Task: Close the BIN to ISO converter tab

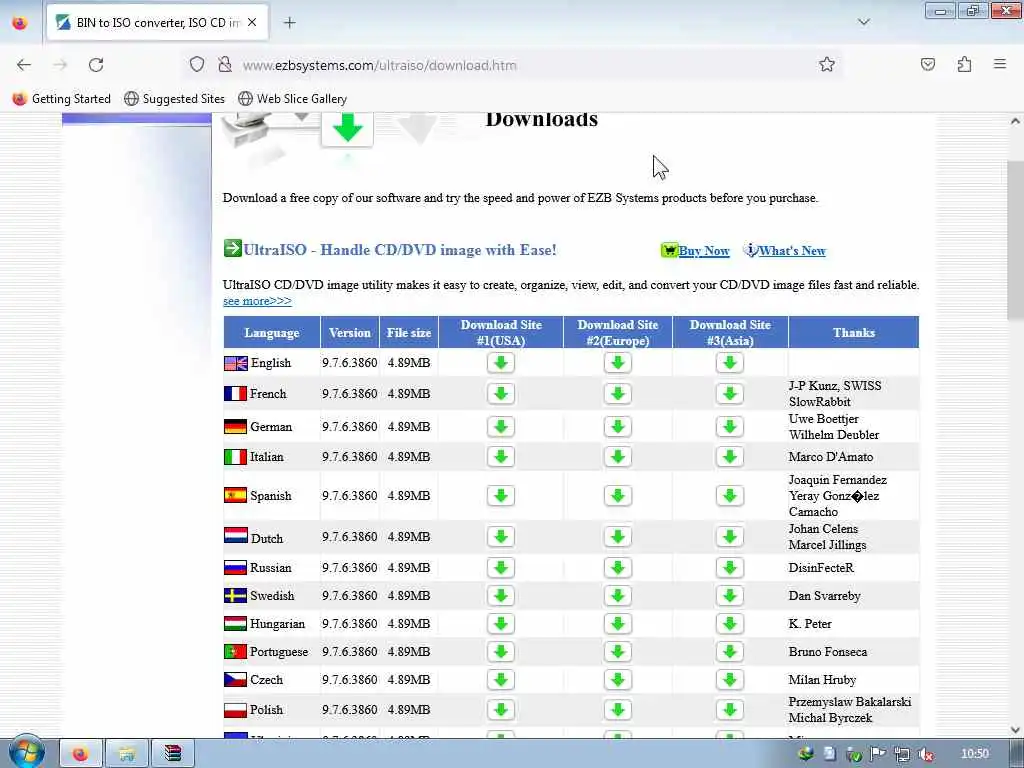Action: pyautogui.click(x=252, y=23)
